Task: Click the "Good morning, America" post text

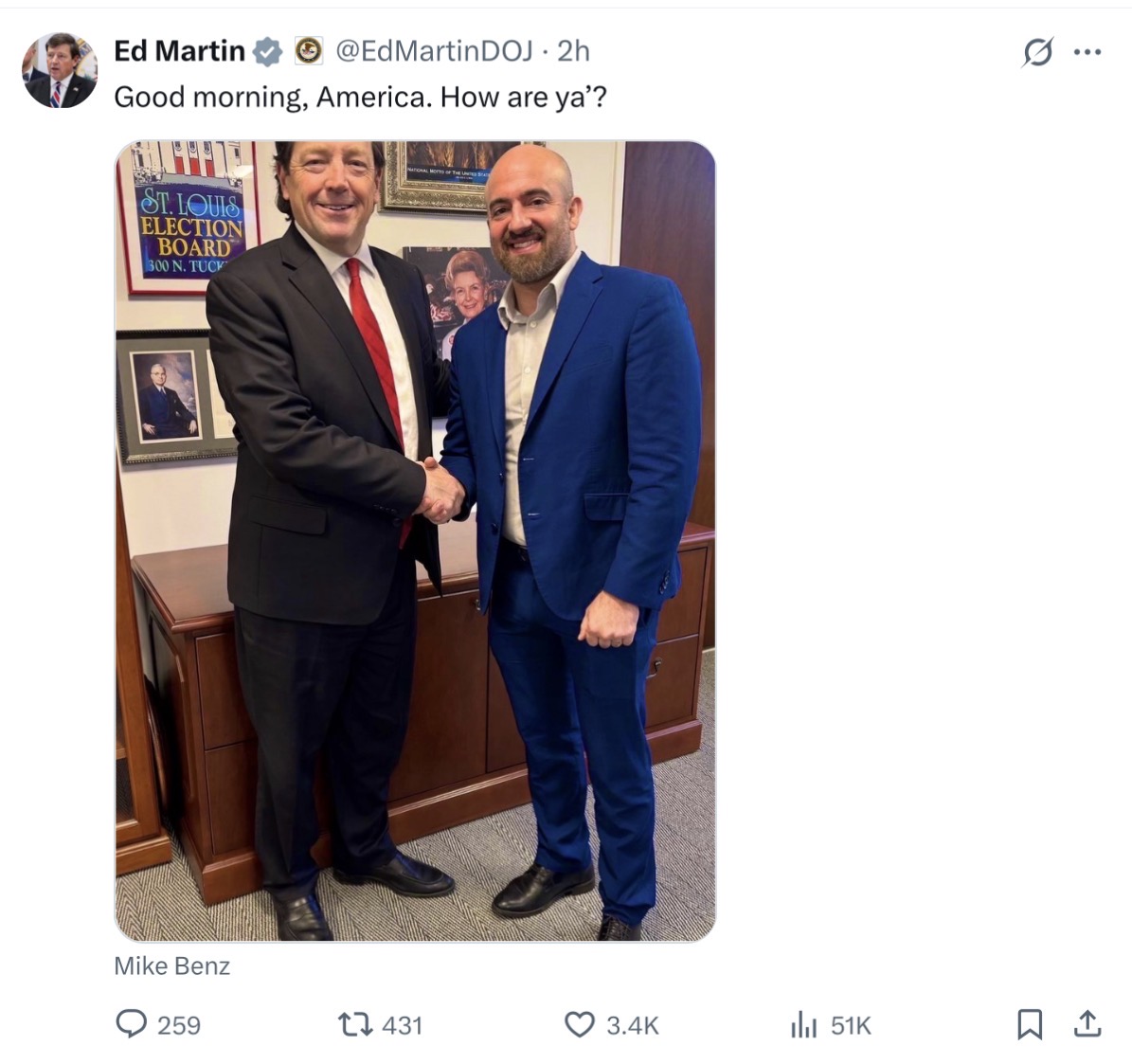Action: click(360, 98)
